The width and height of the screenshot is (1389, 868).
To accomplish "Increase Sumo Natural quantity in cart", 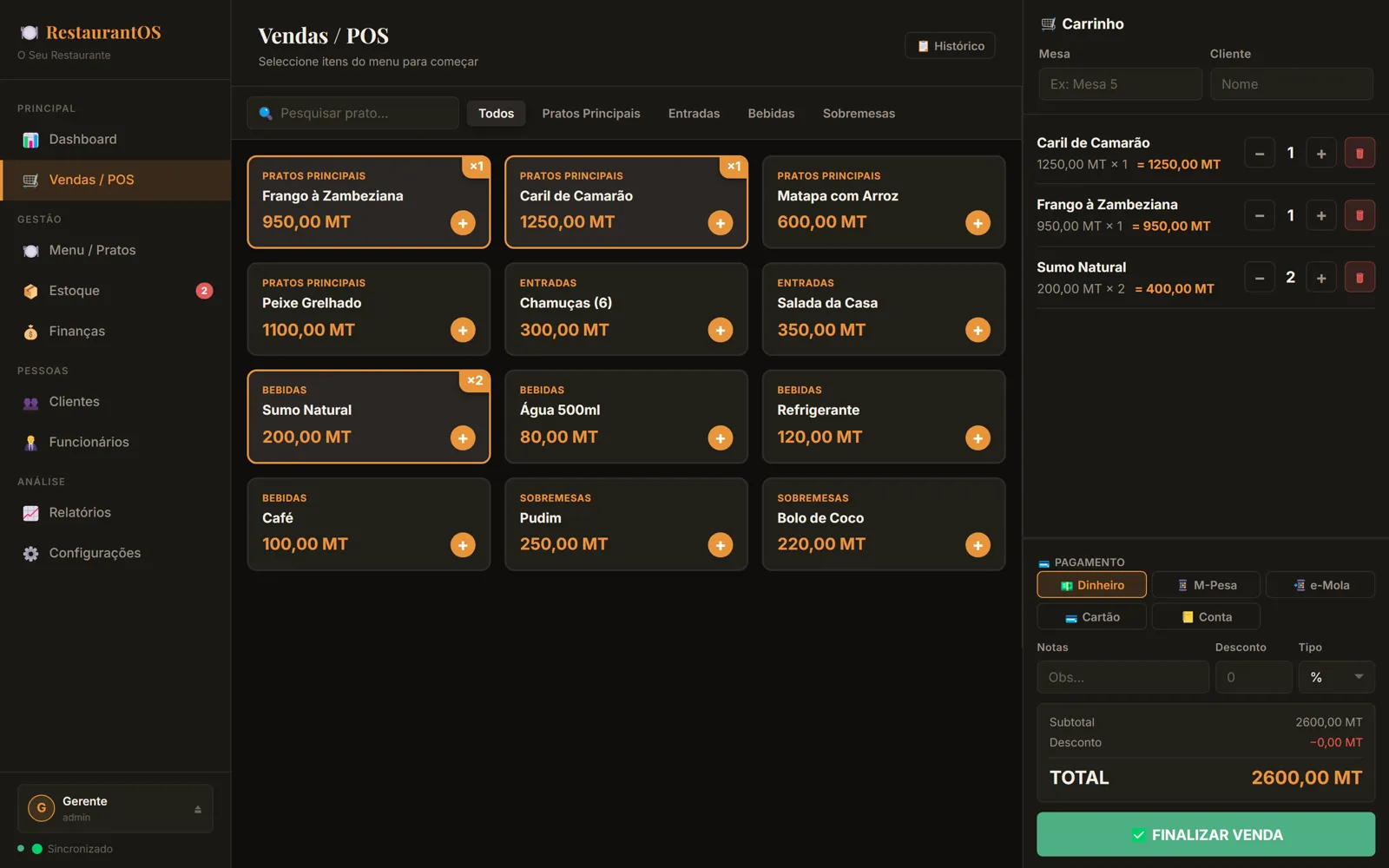I will click(1321, 278).
